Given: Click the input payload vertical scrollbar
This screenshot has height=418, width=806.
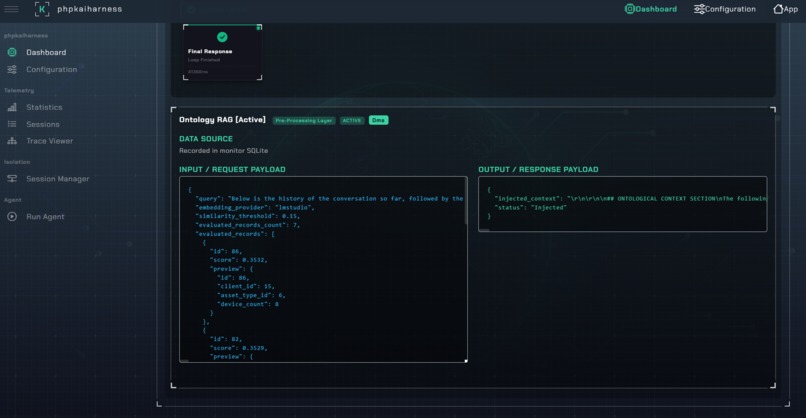Looking at the screenshot, I should pyautogui.click(x=466, y=202).
